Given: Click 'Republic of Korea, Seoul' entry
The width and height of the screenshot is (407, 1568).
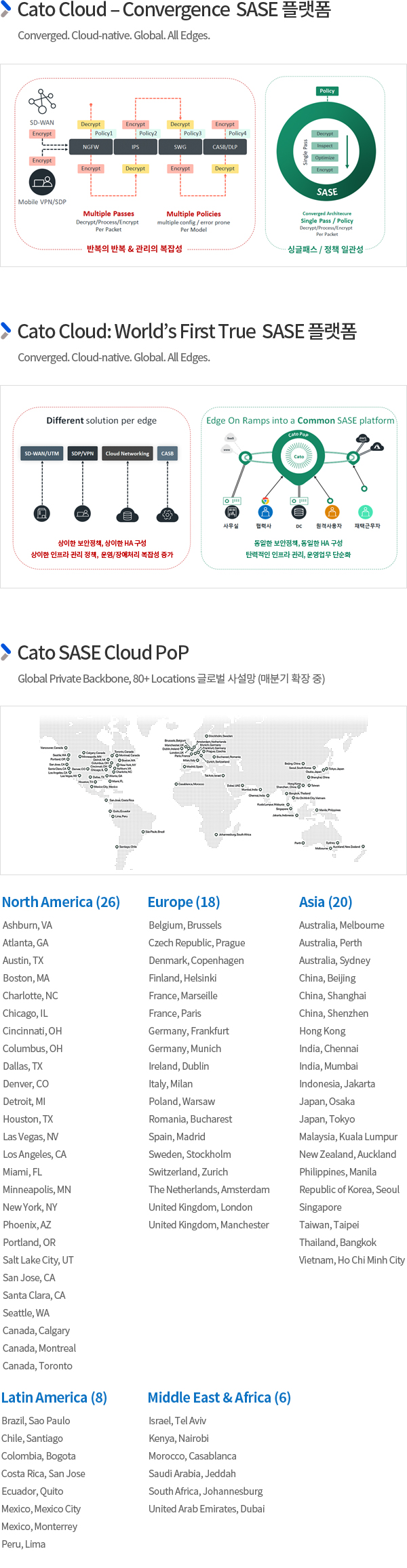Looking at the screenshot, I should click(x=349, y=1190).
